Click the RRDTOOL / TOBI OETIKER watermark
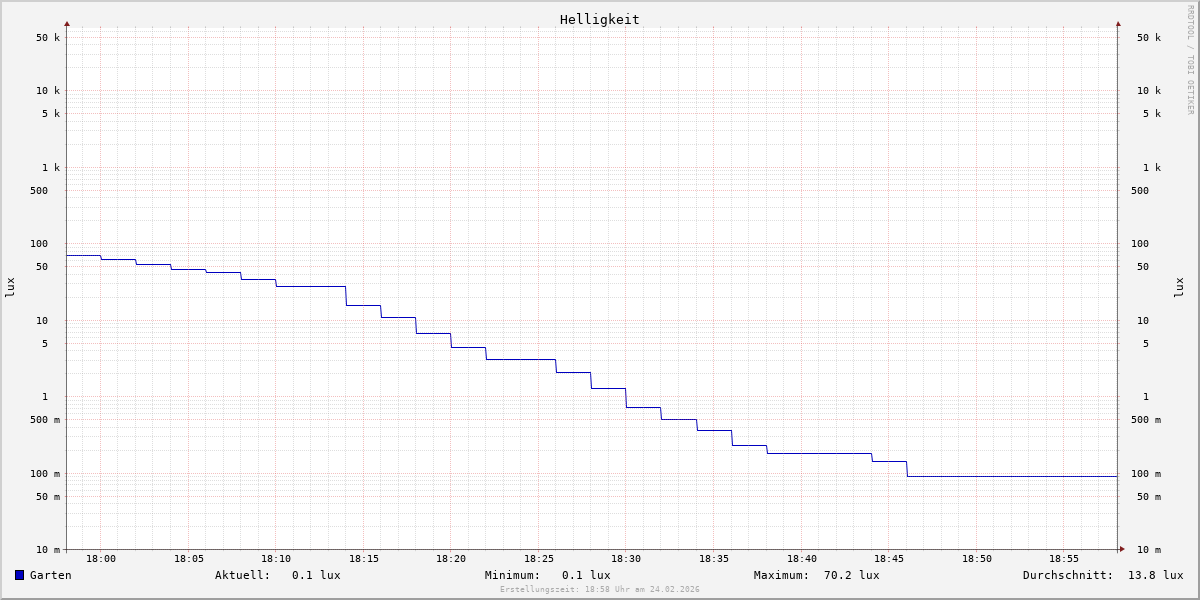Screen dimensions: 1200x600 (x=1190, y=60)
